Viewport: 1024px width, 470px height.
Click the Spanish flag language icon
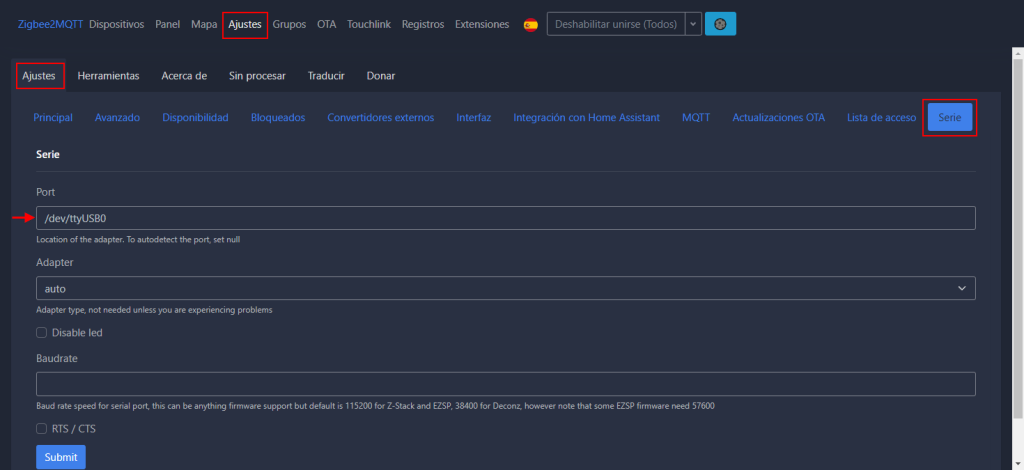point(530,24)
